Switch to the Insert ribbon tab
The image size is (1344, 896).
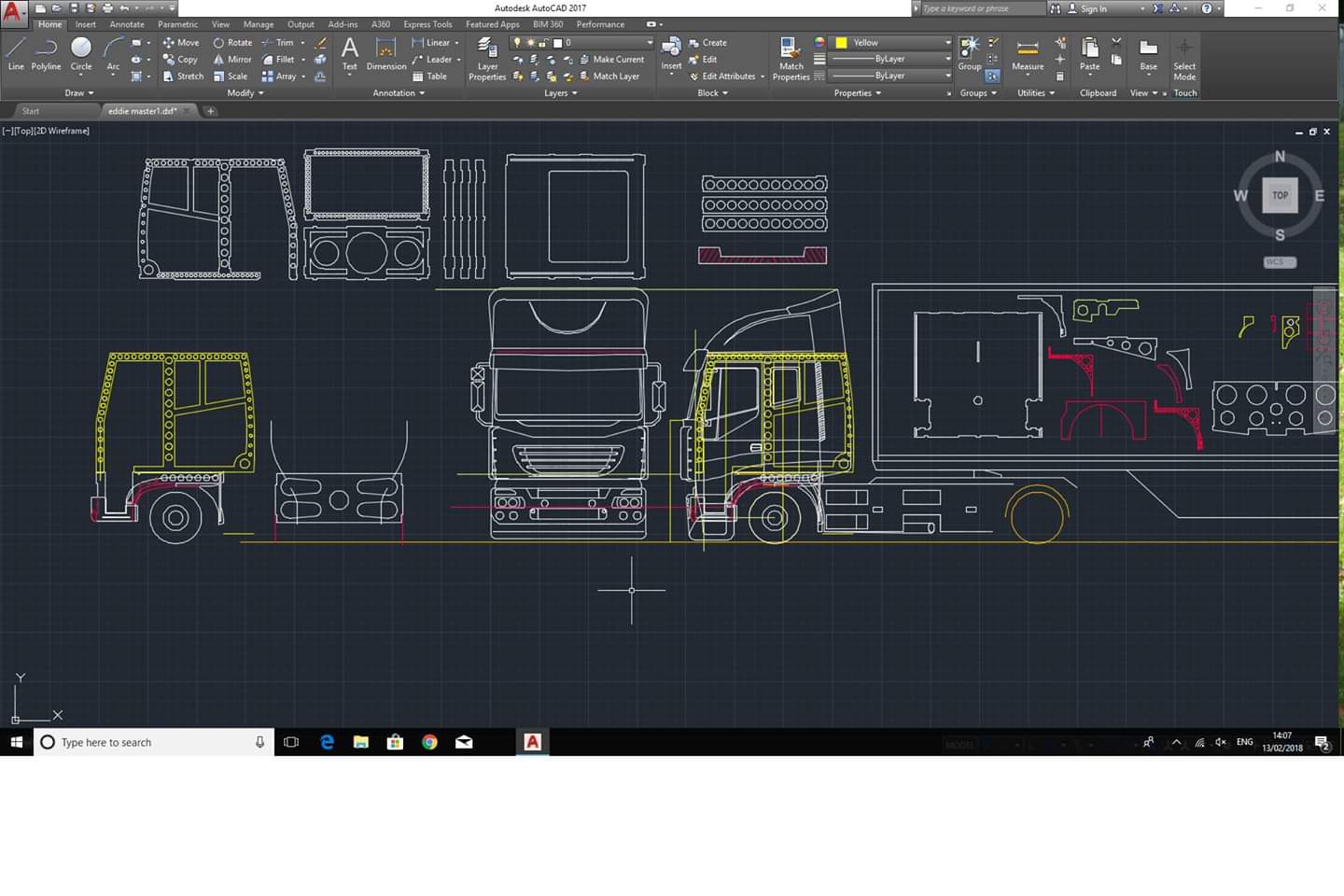coord(86,24)
